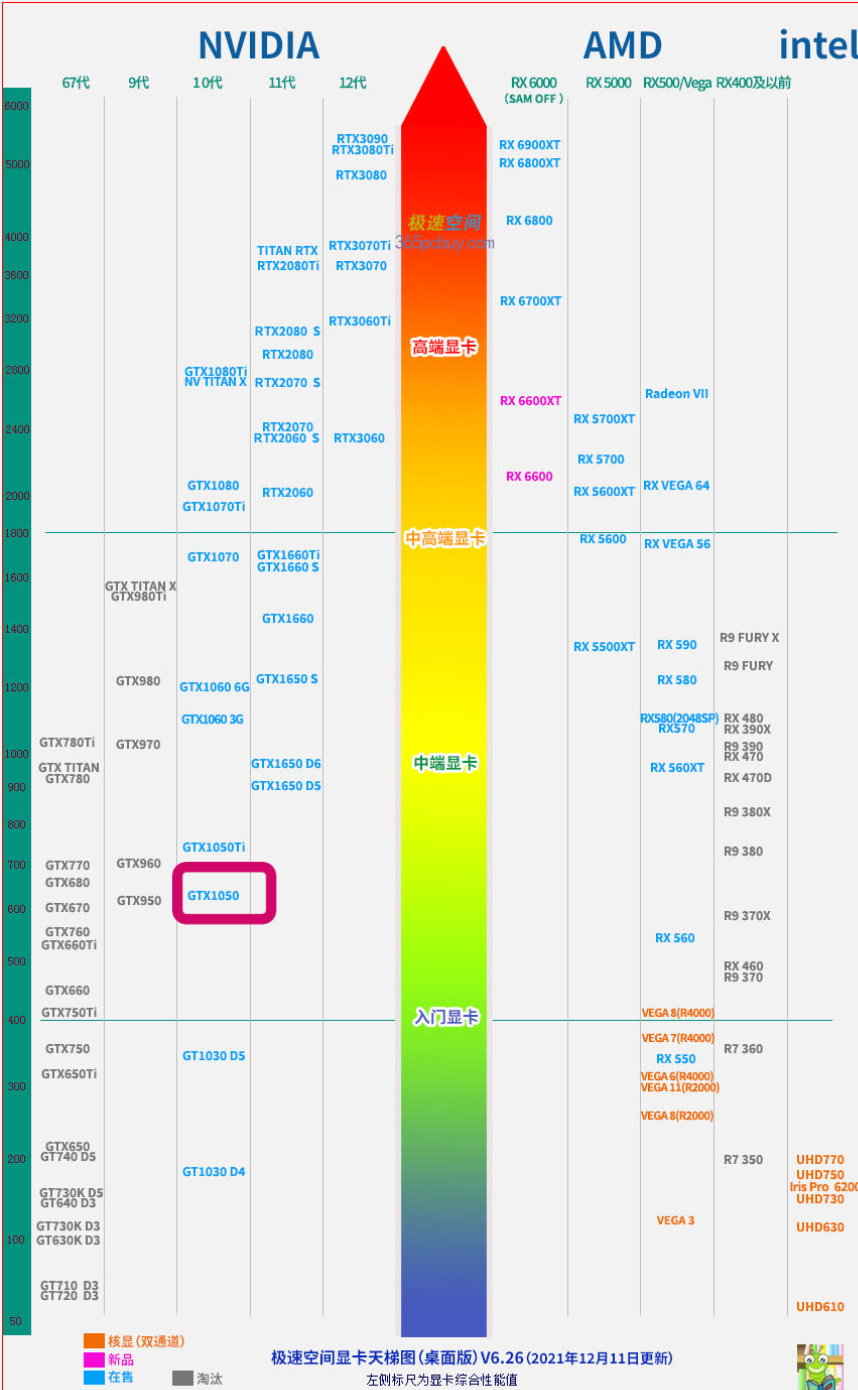The height and width of the screenshot is (1390, 858).
Task: Select the NVIDIA heading
Action: (x=258, y=45)
